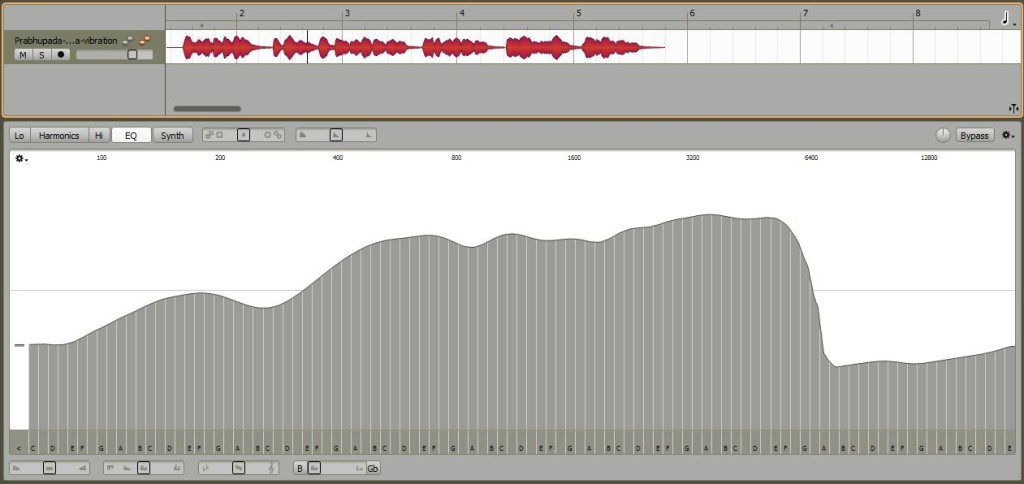Select the Hi section button
Image resolution: width=1024 pixels, height=484 pixels.
(x=99, y=135)
